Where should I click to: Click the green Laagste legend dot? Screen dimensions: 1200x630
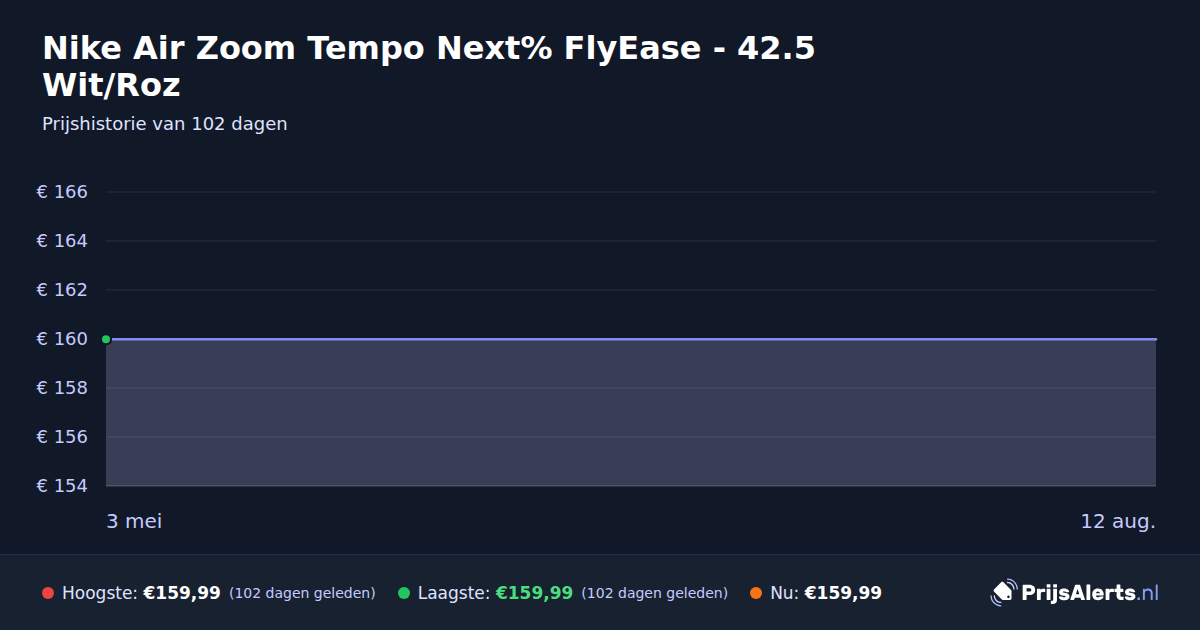point(404,593)
